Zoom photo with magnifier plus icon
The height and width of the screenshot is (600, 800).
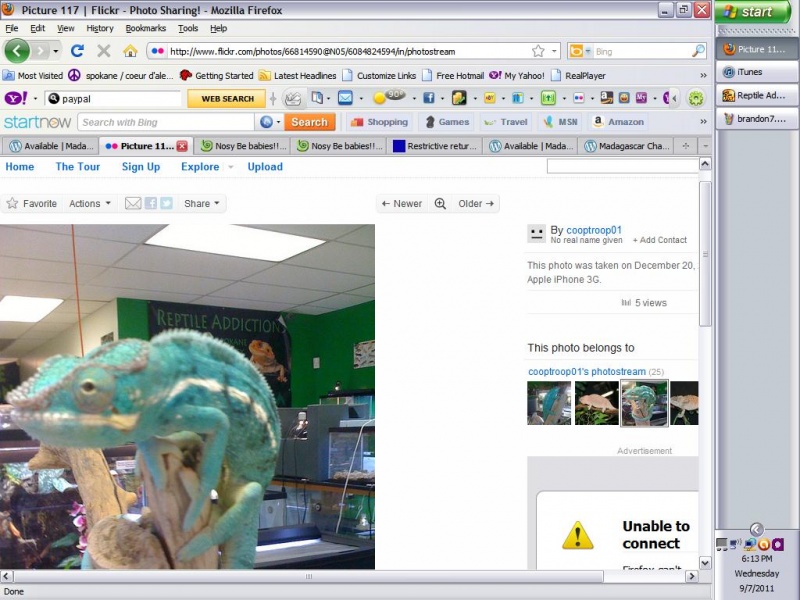tap(440, 204)
